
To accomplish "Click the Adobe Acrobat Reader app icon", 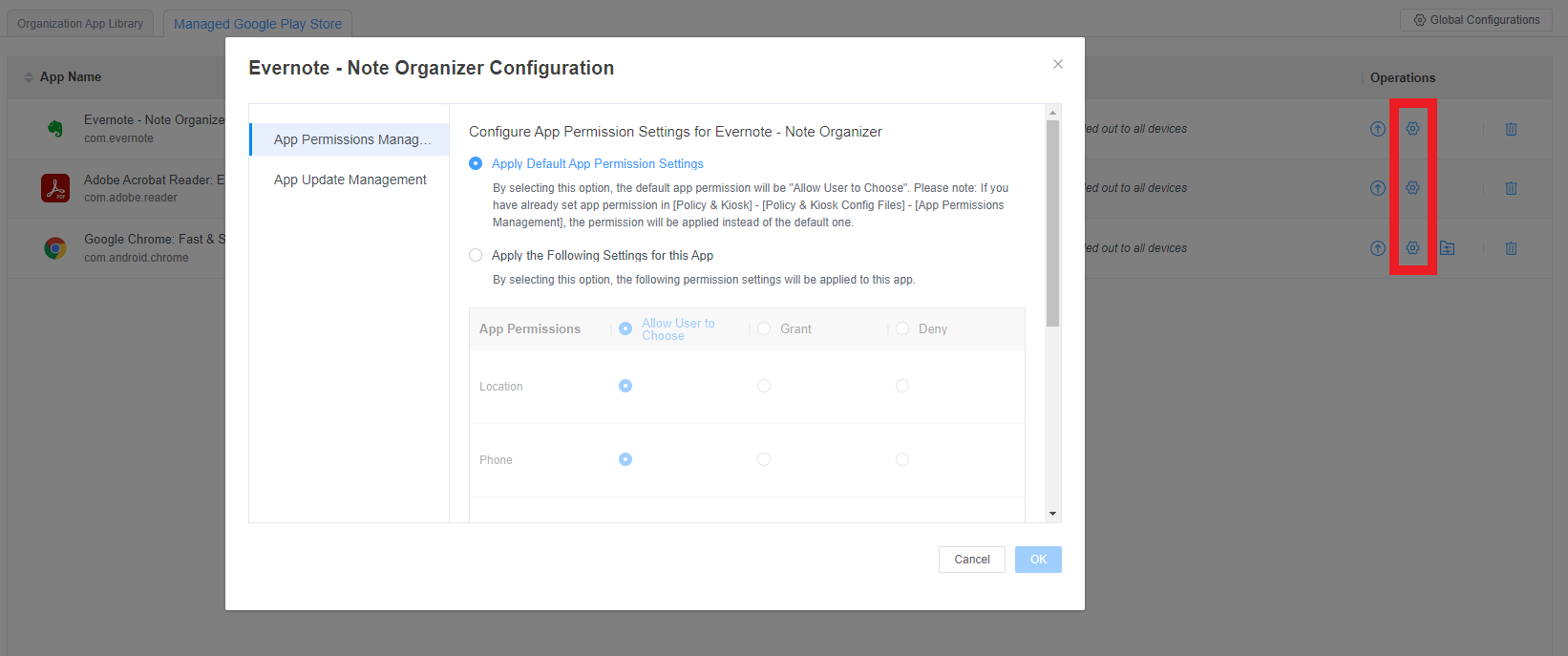I will pos(55,188).
